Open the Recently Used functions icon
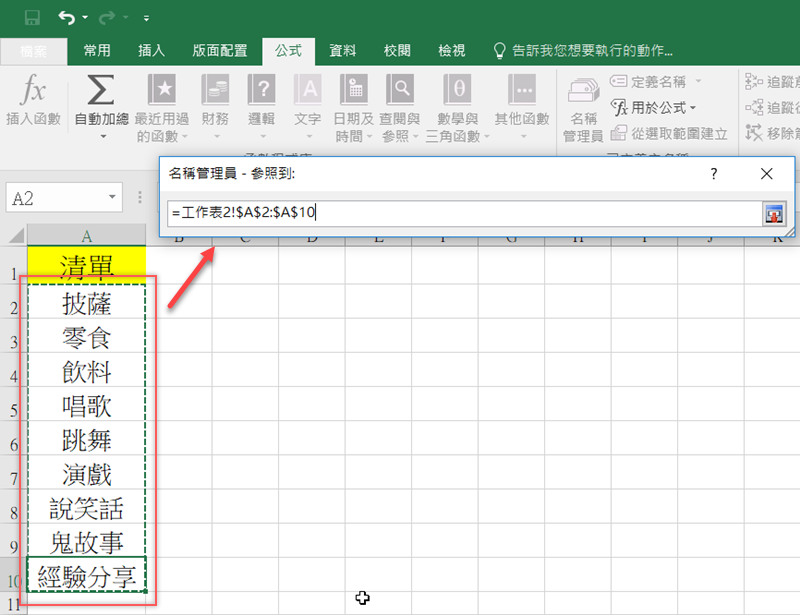The height and width of the screenshot is (615, 800). coord(162,92)
